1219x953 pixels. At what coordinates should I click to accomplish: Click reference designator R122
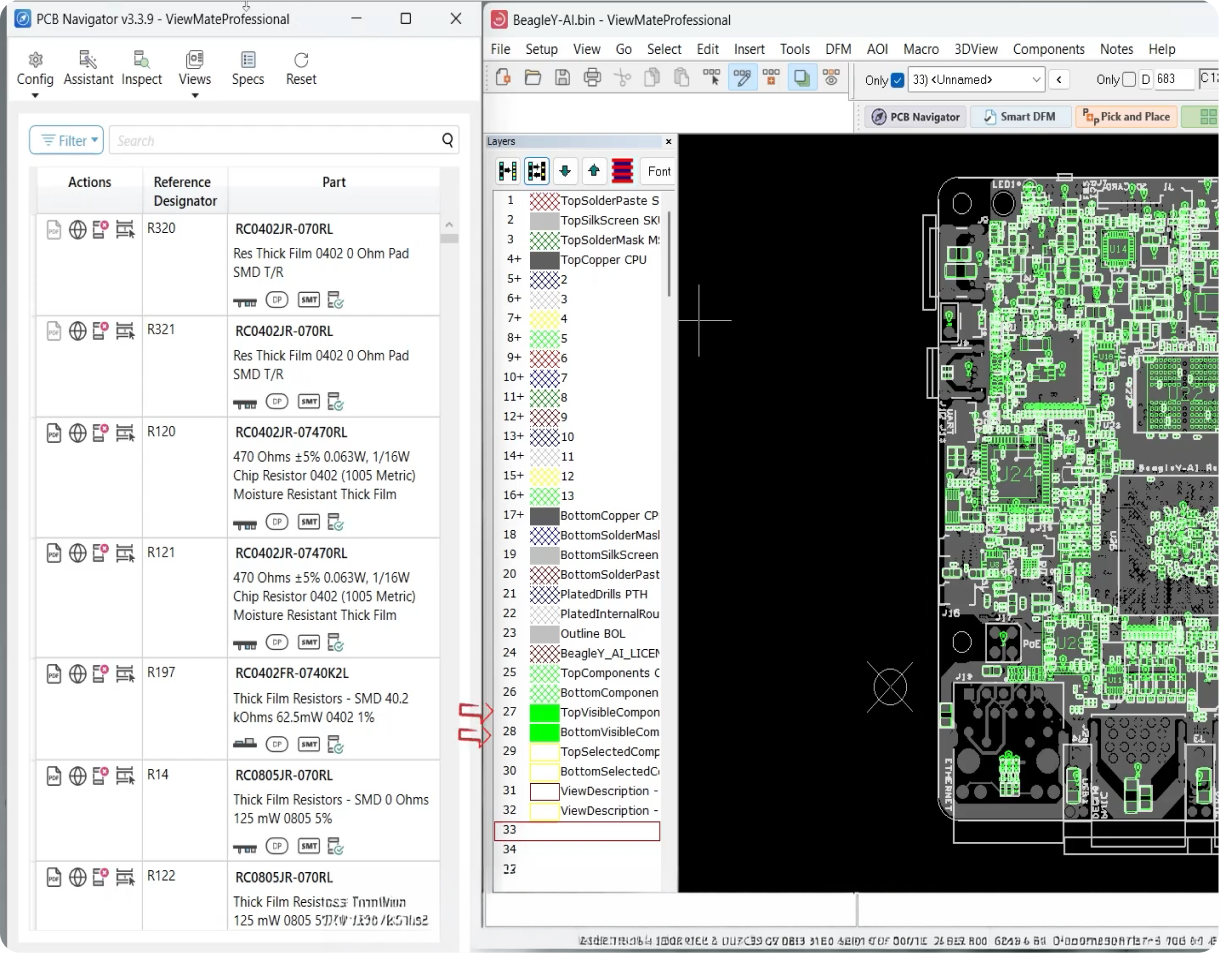pyautogui.click(x=161, y=876)
